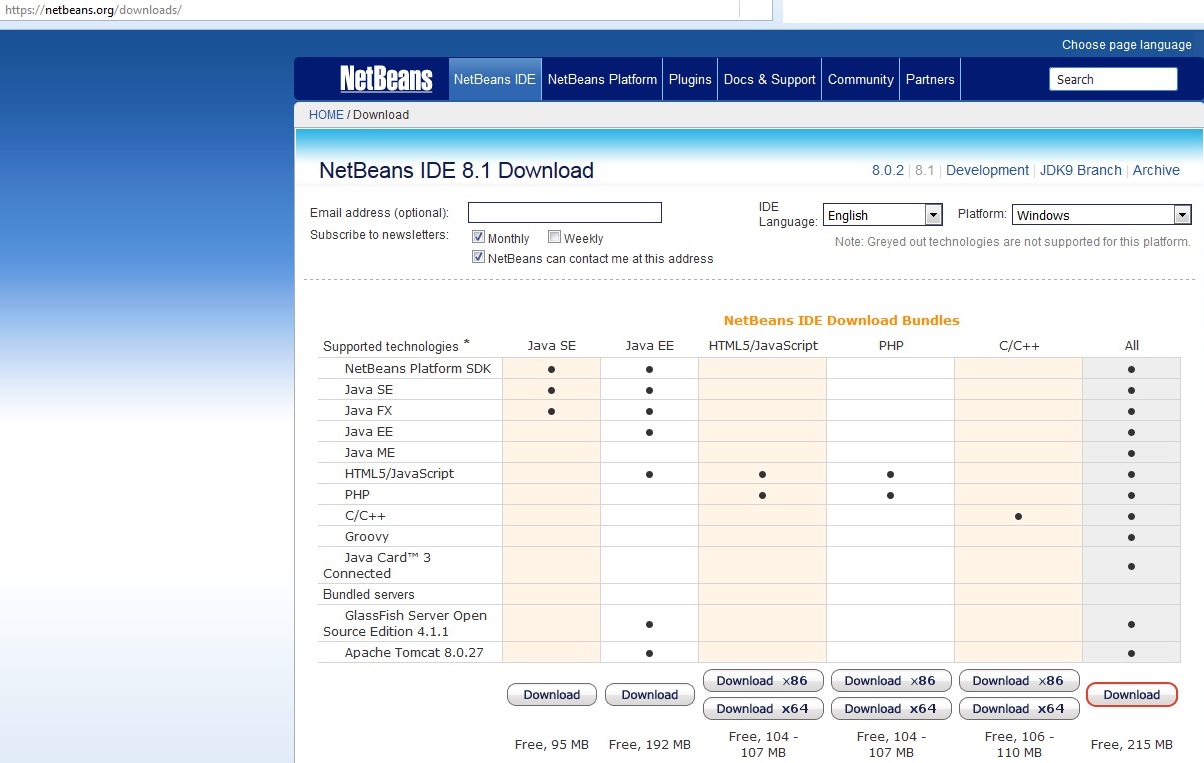Toggle NetBeans can contact me checkbox
Image resolution: width=1204 pixels, height=763 pixels.
pyautogui.click(x=478, y=257)
